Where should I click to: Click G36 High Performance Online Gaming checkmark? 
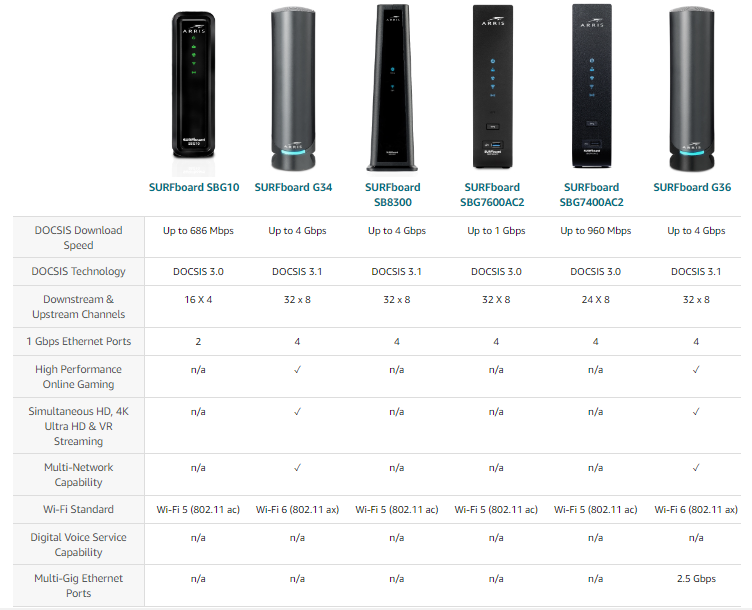(x=696, y=370)
